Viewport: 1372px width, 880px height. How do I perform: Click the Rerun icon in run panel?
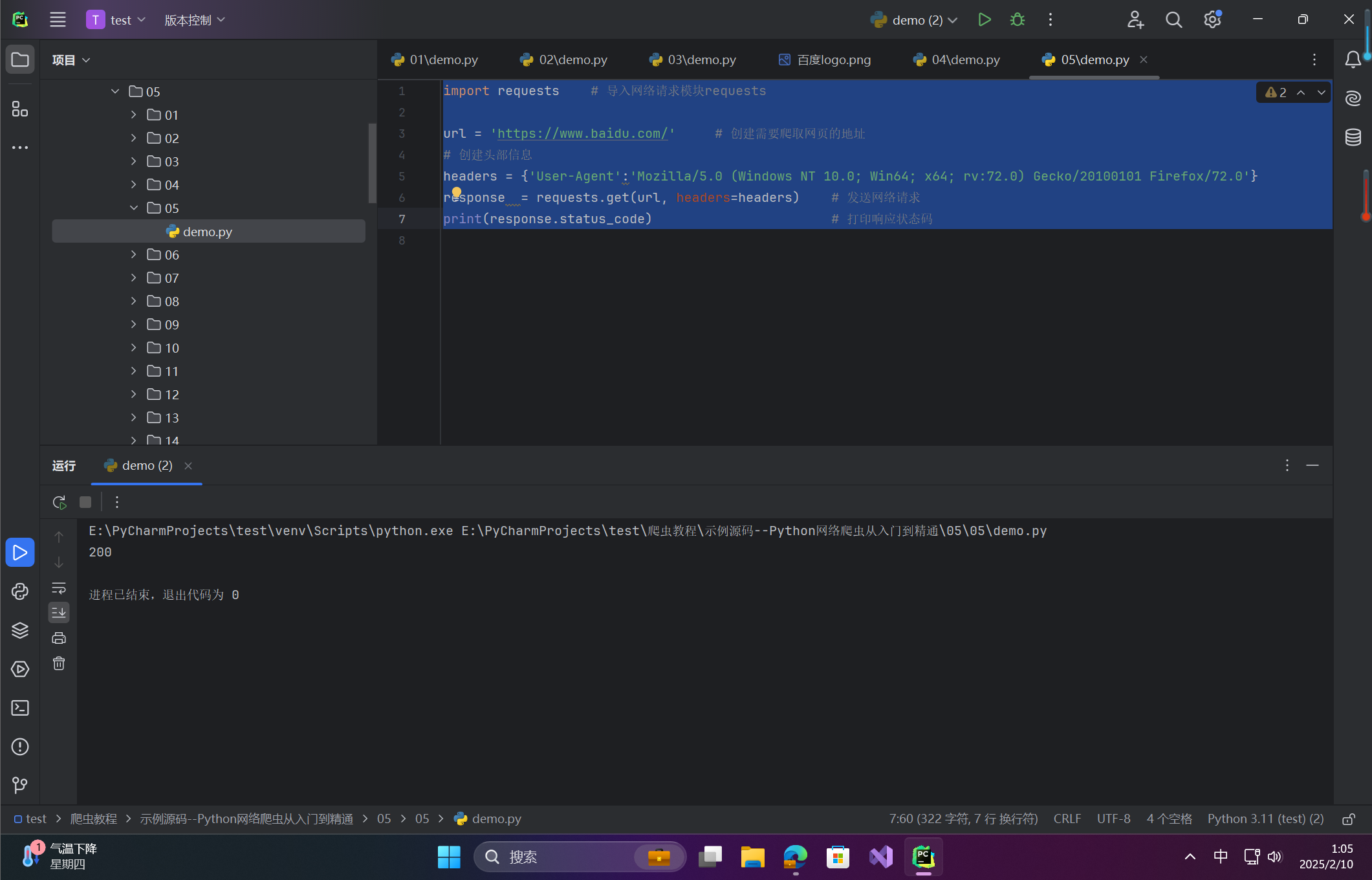tap(59, 502)
